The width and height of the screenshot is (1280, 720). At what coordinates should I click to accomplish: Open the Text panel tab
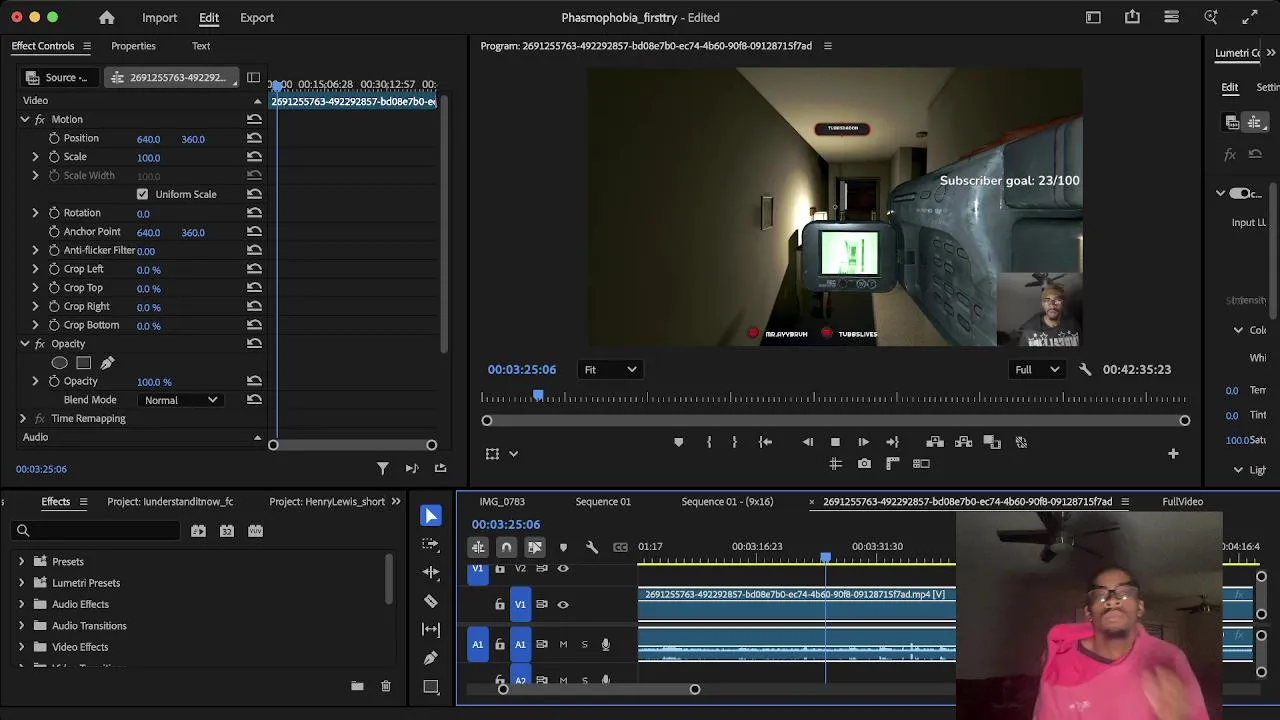[201, 46]
